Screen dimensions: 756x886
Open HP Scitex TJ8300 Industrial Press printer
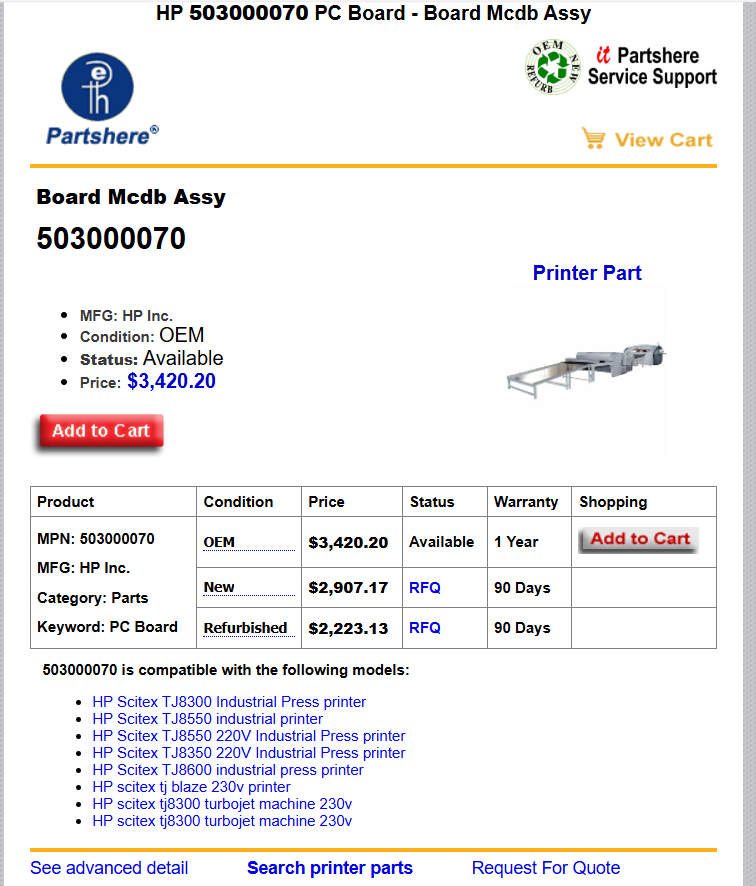[229, 702]
